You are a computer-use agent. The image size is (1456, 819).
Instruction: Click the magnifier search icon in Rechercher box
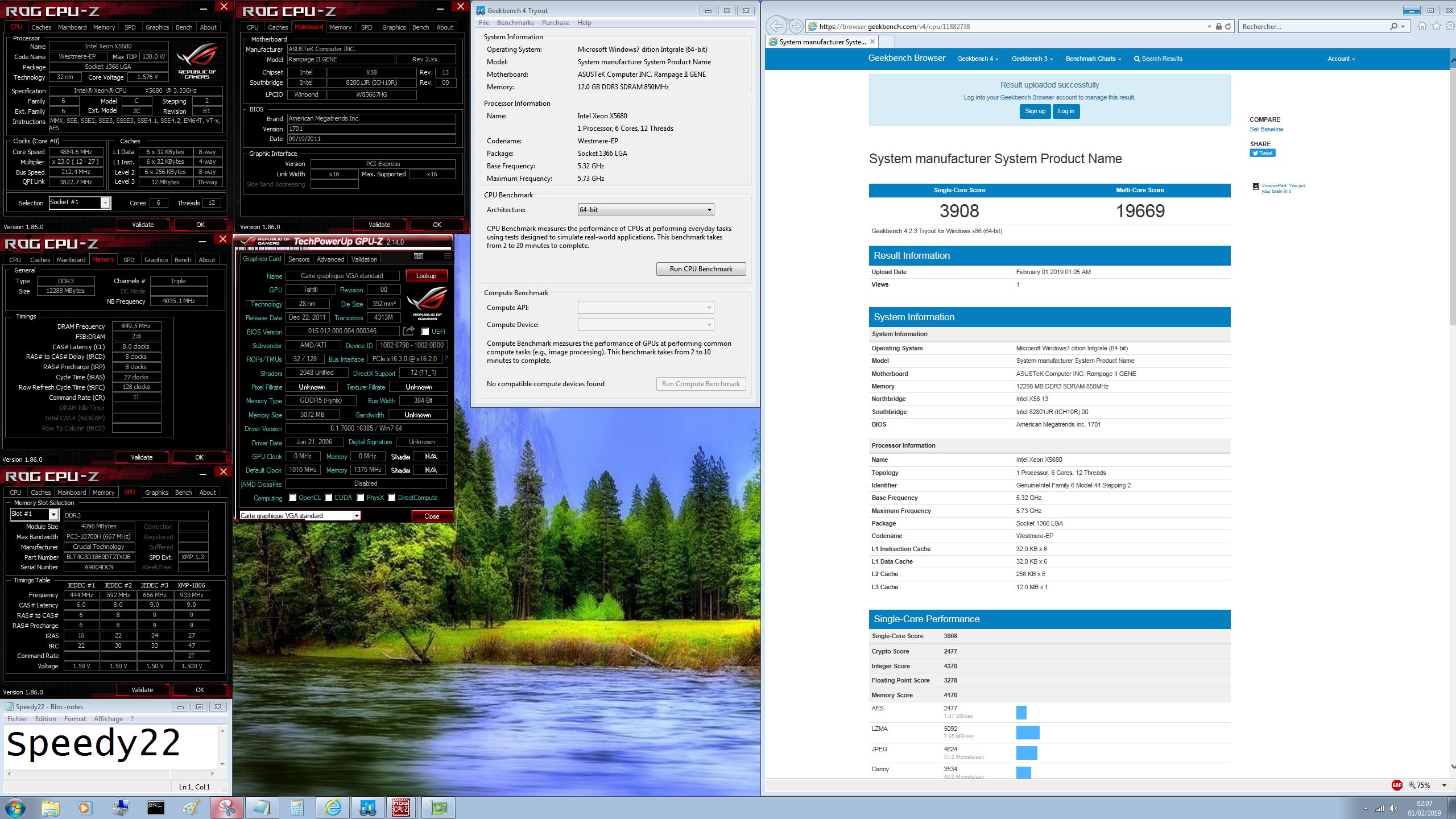tap(1393, 26)
